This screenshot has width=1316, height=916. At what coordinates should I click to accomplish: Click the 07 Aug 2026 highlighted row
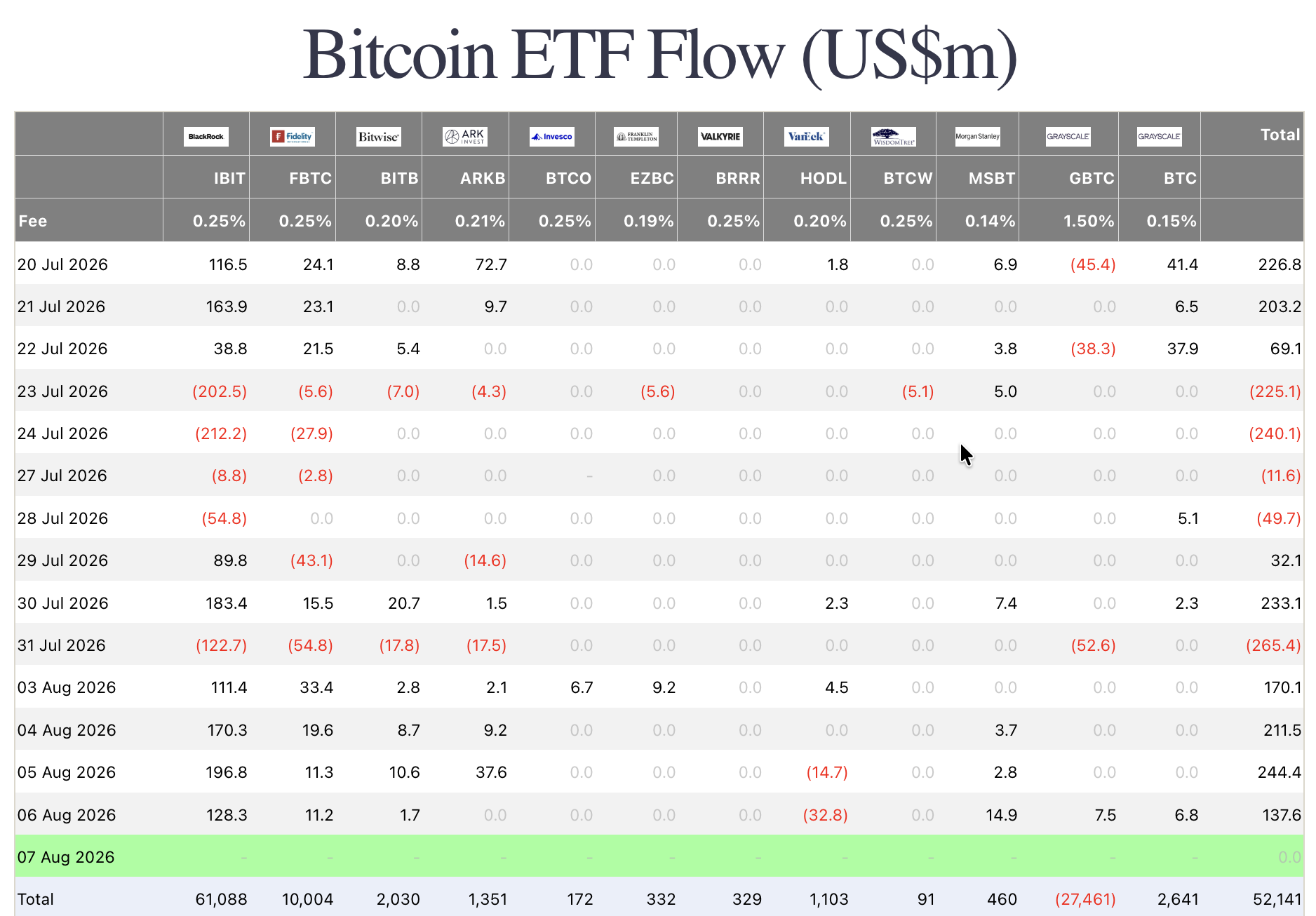tap(659, 856)
